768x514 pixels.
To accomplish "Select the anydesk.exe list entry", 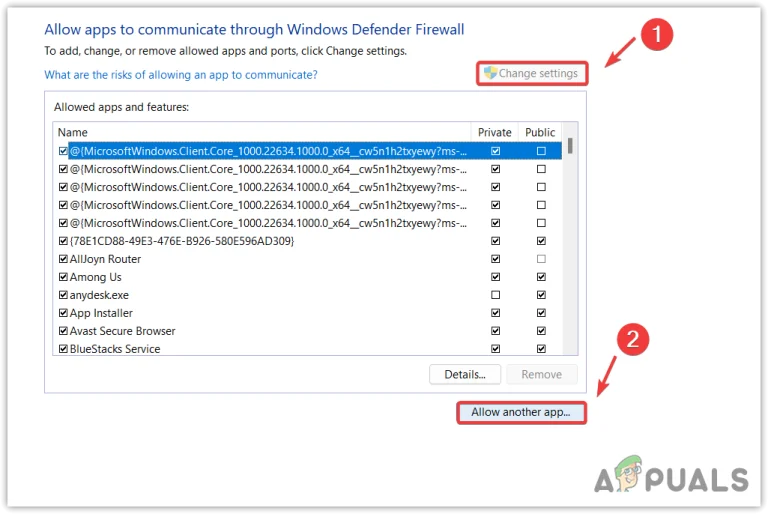I will [x=99, y=295].
